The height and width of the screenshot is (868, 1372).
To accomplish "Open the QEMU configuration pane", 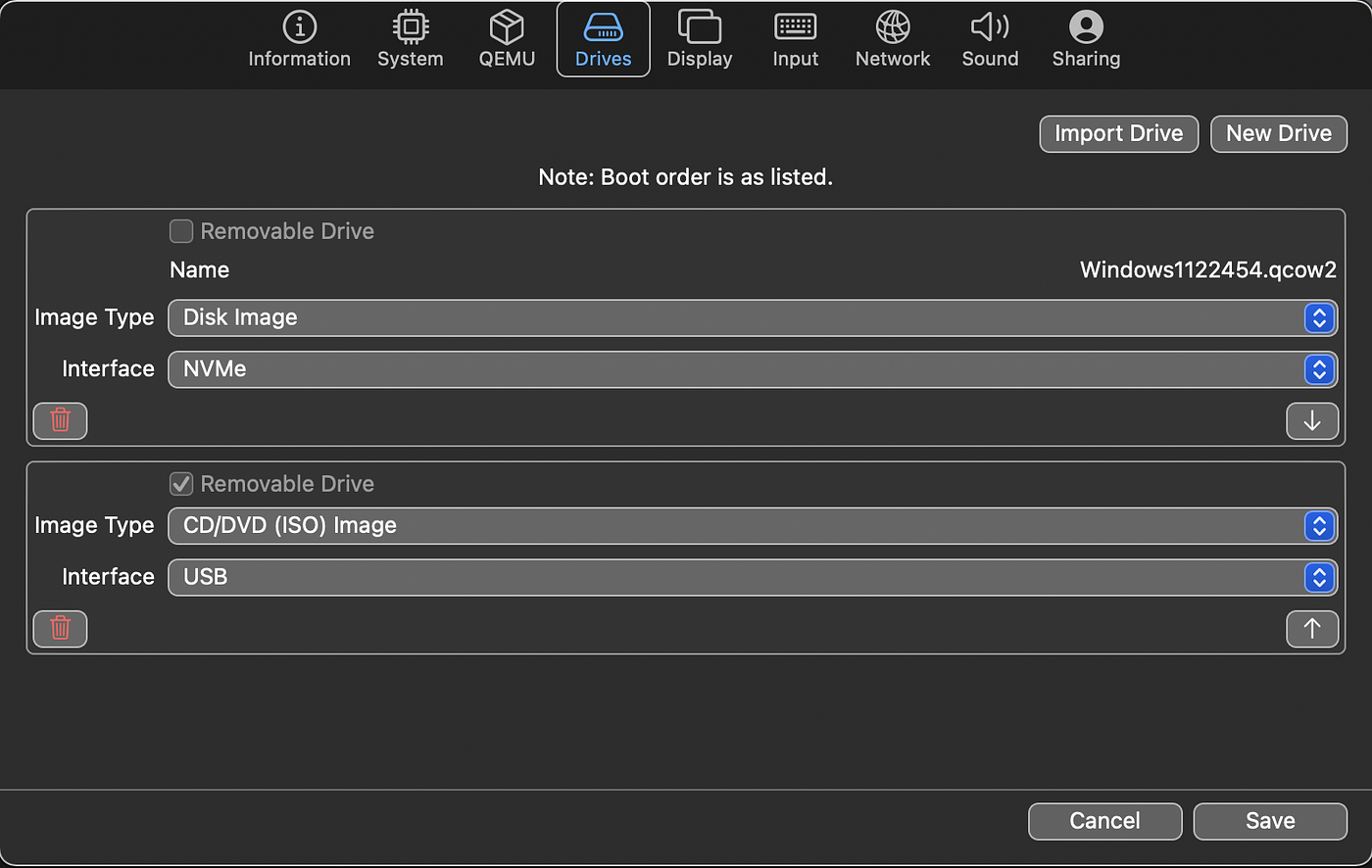I will (507, 39).
